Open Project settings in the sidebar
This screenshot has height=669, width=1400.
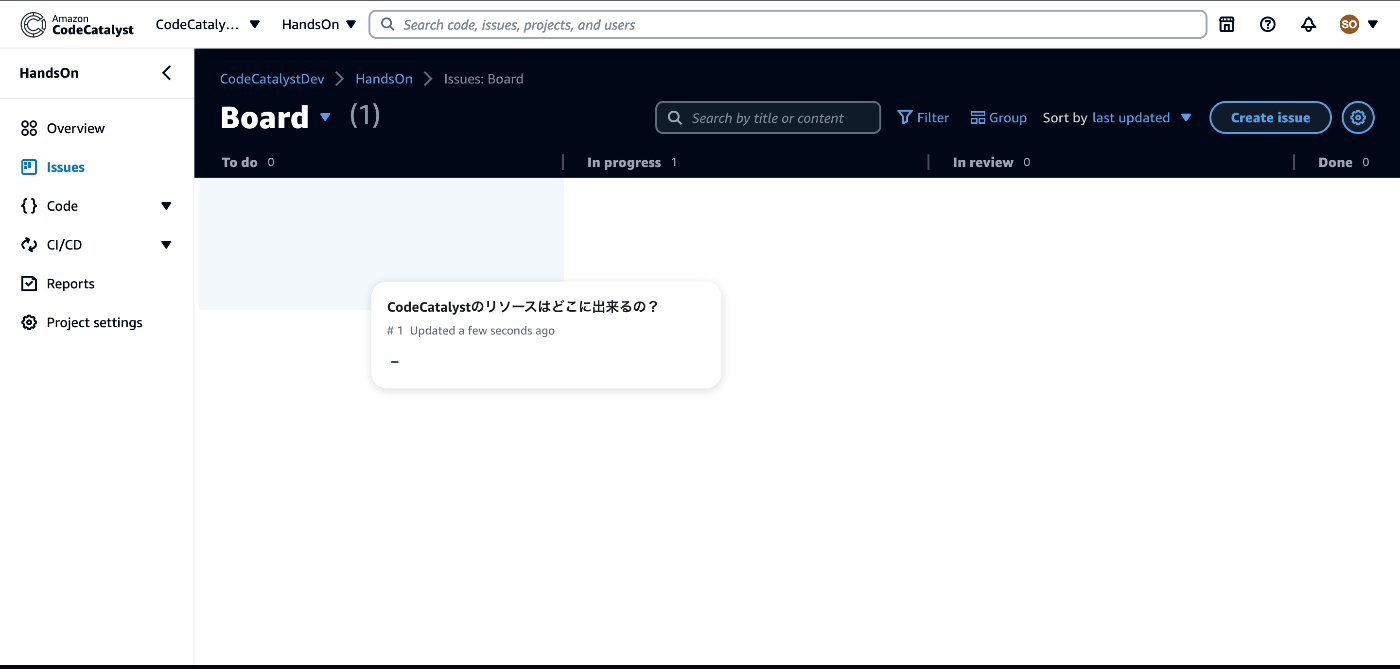(x=97, y=323)
